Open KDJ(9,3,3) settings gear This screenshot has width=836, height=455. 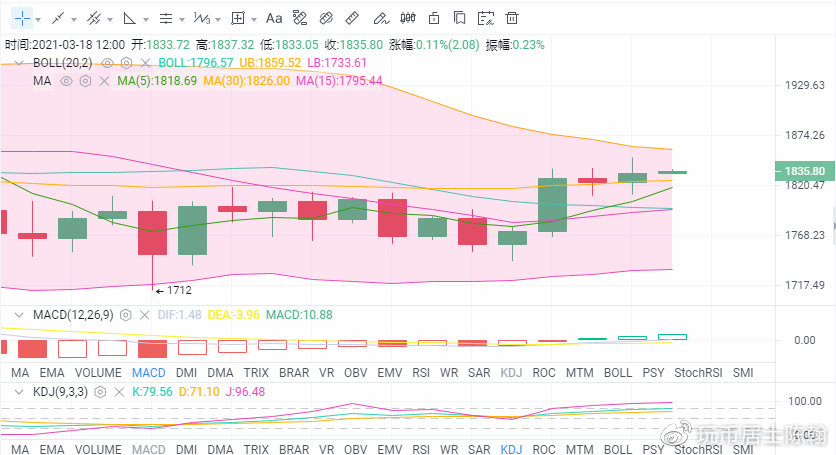tap(100, 392)
